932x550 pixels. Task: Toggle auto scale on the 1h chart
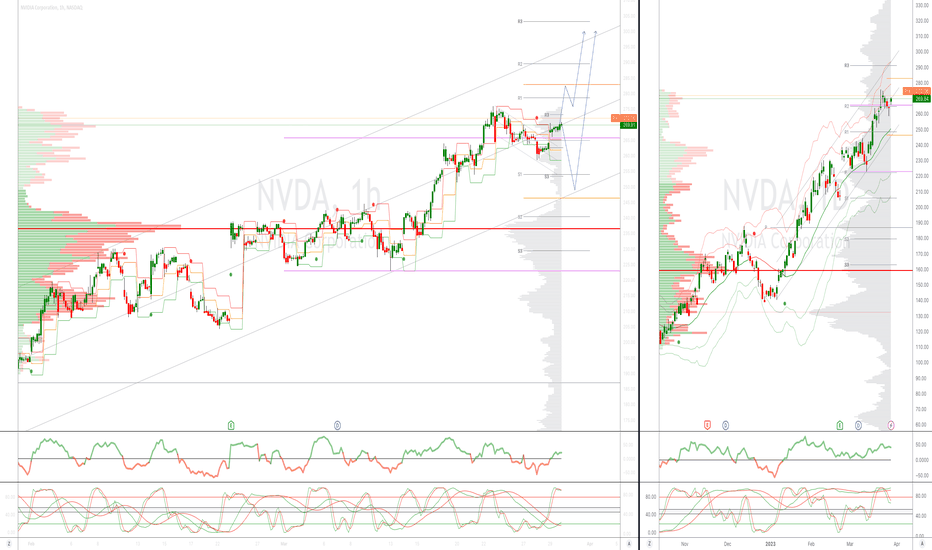coord(629,543)
